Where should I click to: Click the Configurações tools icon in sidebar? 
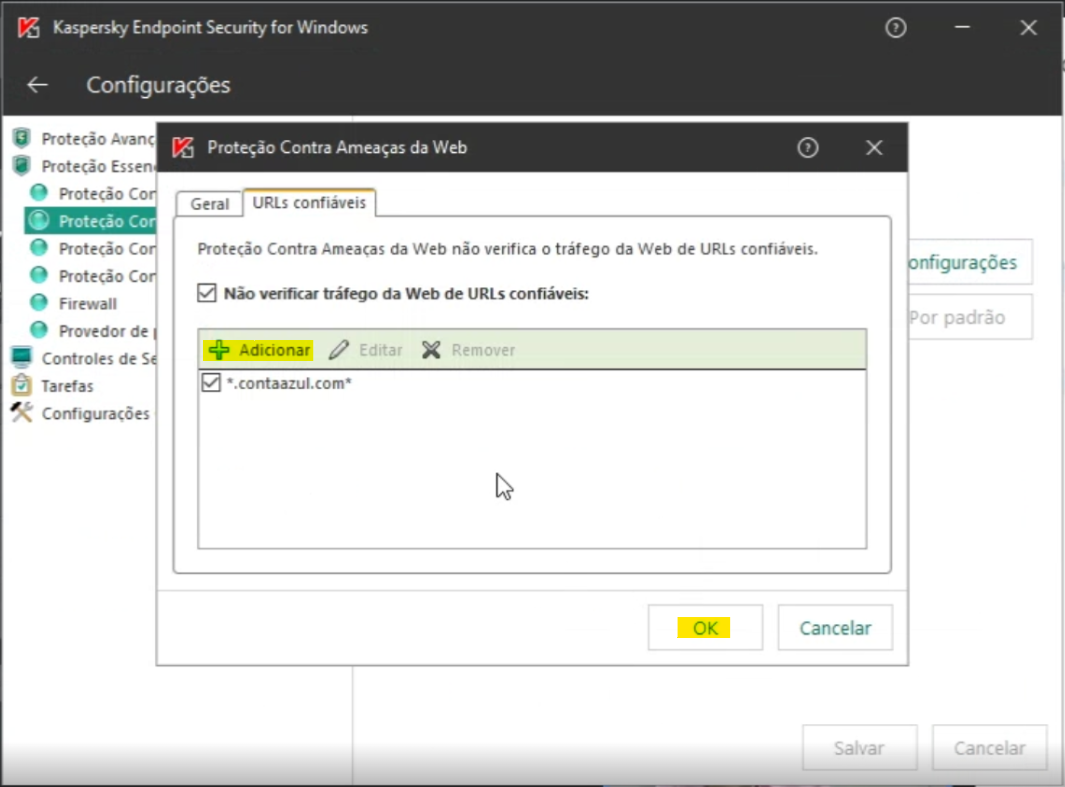tap(22, 412)
